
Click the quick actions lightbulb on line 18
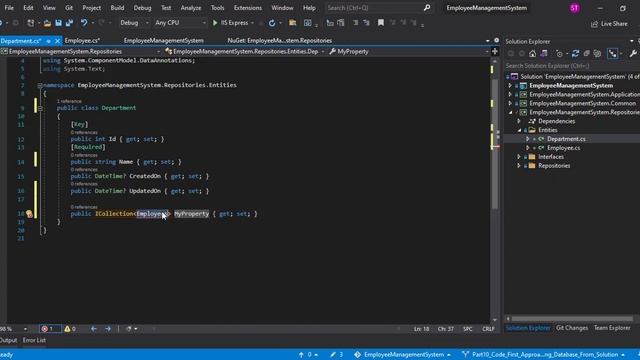[x=29, y=213]
